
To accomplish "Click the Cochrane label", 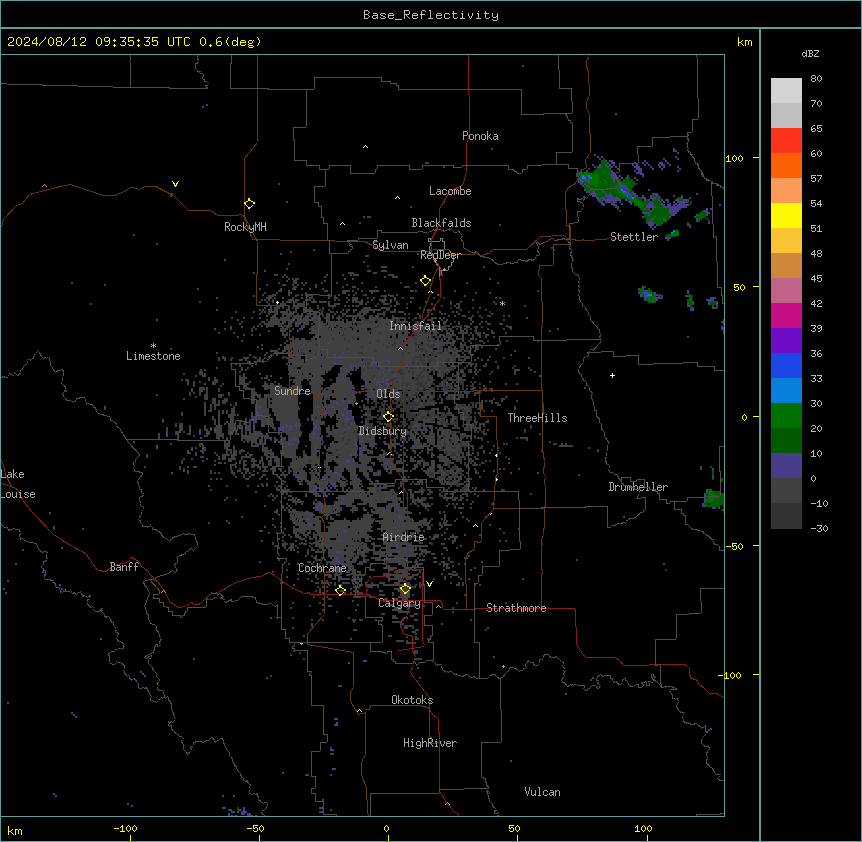I will tap(322, 568).
